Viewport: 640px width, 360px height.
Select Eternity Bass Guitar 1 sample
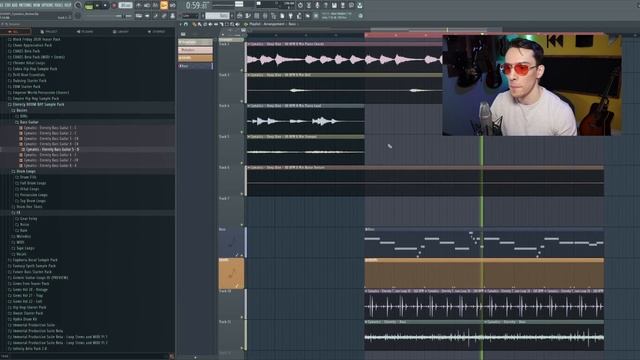click(50, 128)
